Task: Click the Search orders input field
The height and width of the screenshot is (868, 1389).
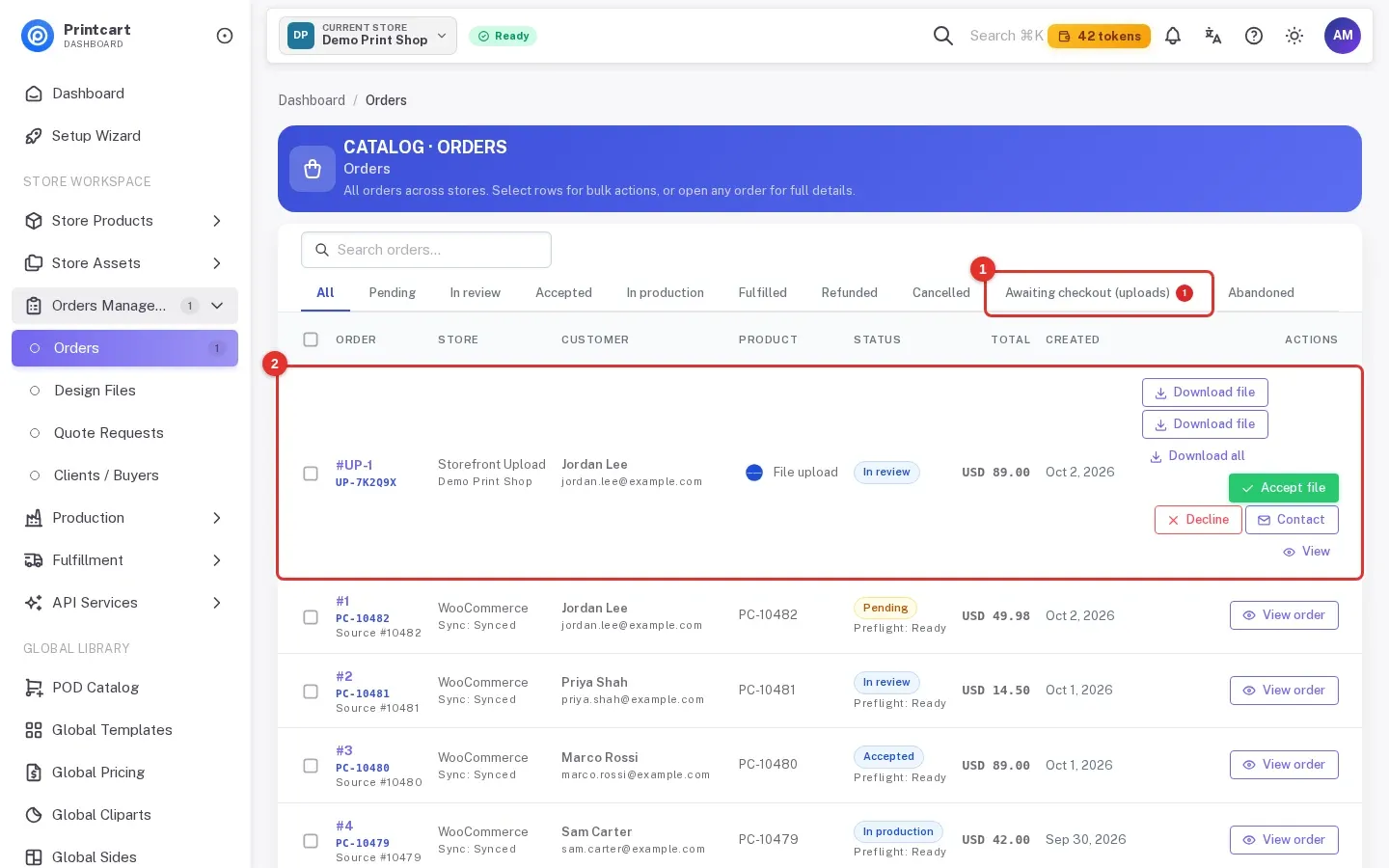Action: click(426, 250)
